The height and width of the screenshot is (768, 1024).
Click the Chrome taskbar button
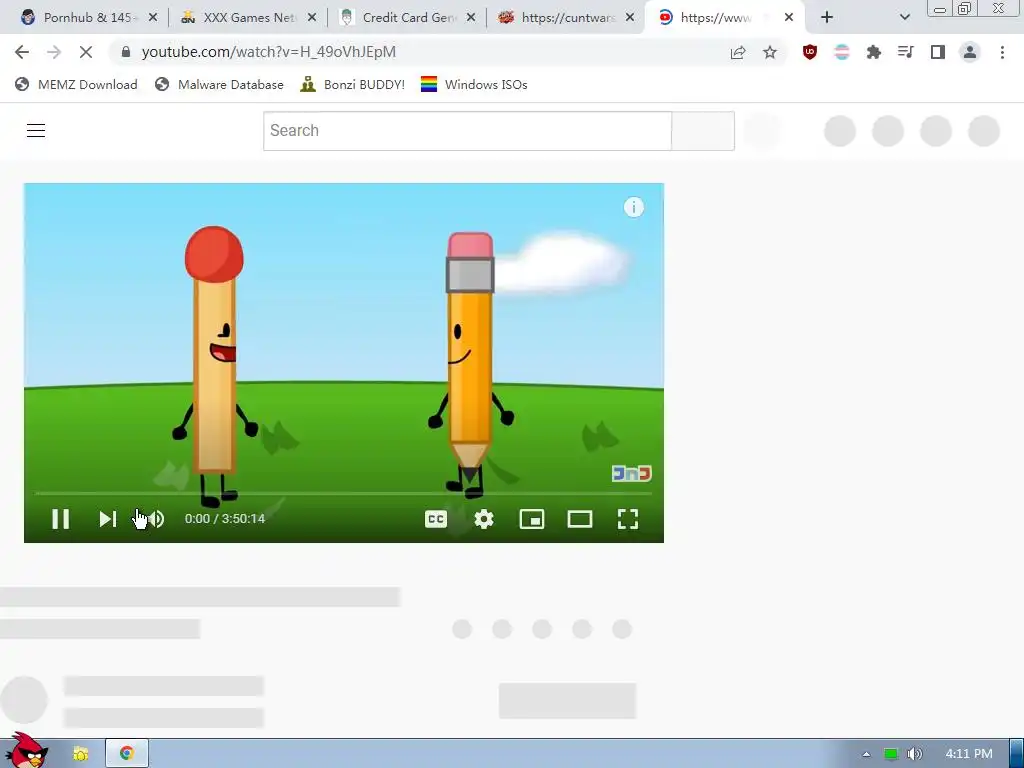point(127,754)
